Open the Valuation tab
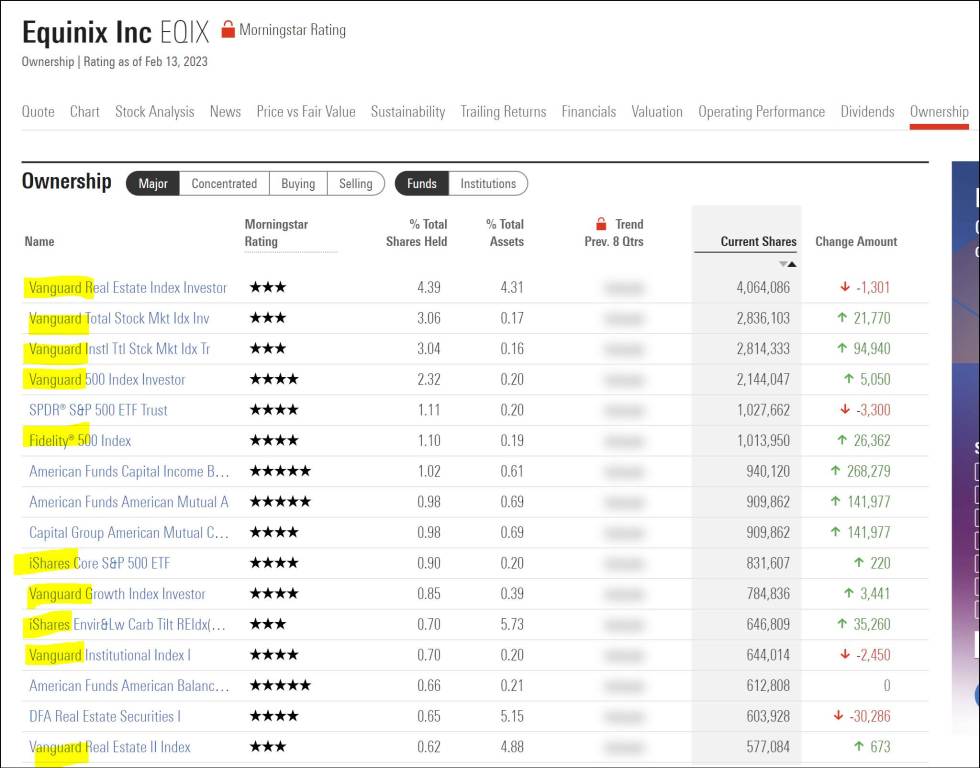 click(x=657, y=112)
